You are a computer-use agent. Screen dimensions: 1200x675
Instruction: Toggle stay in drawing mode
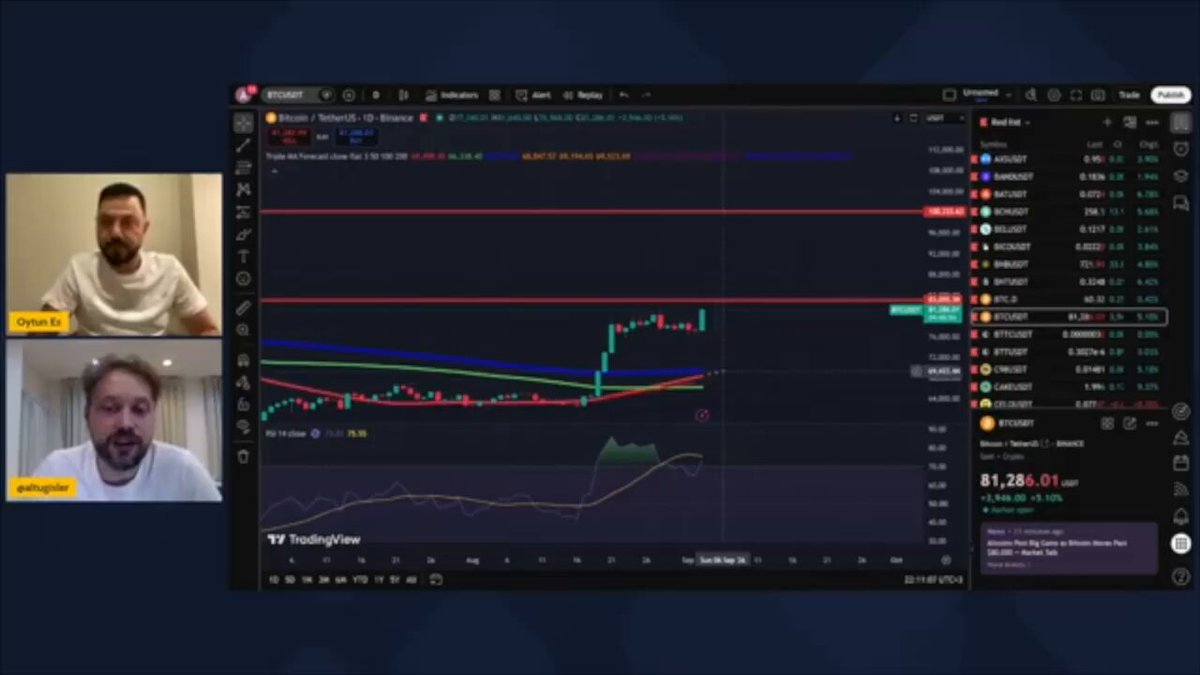(x=243, y=382)
